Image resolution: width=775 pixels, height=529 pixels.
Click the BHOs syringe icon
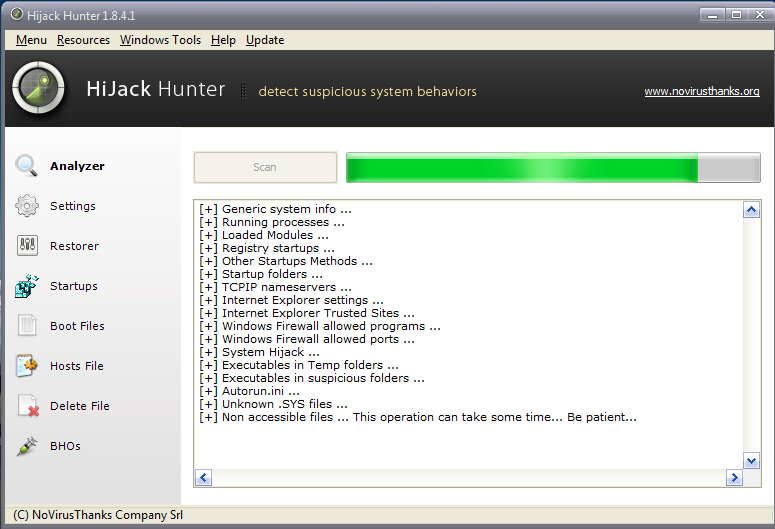pyautogui.click(x=27, y=446)
